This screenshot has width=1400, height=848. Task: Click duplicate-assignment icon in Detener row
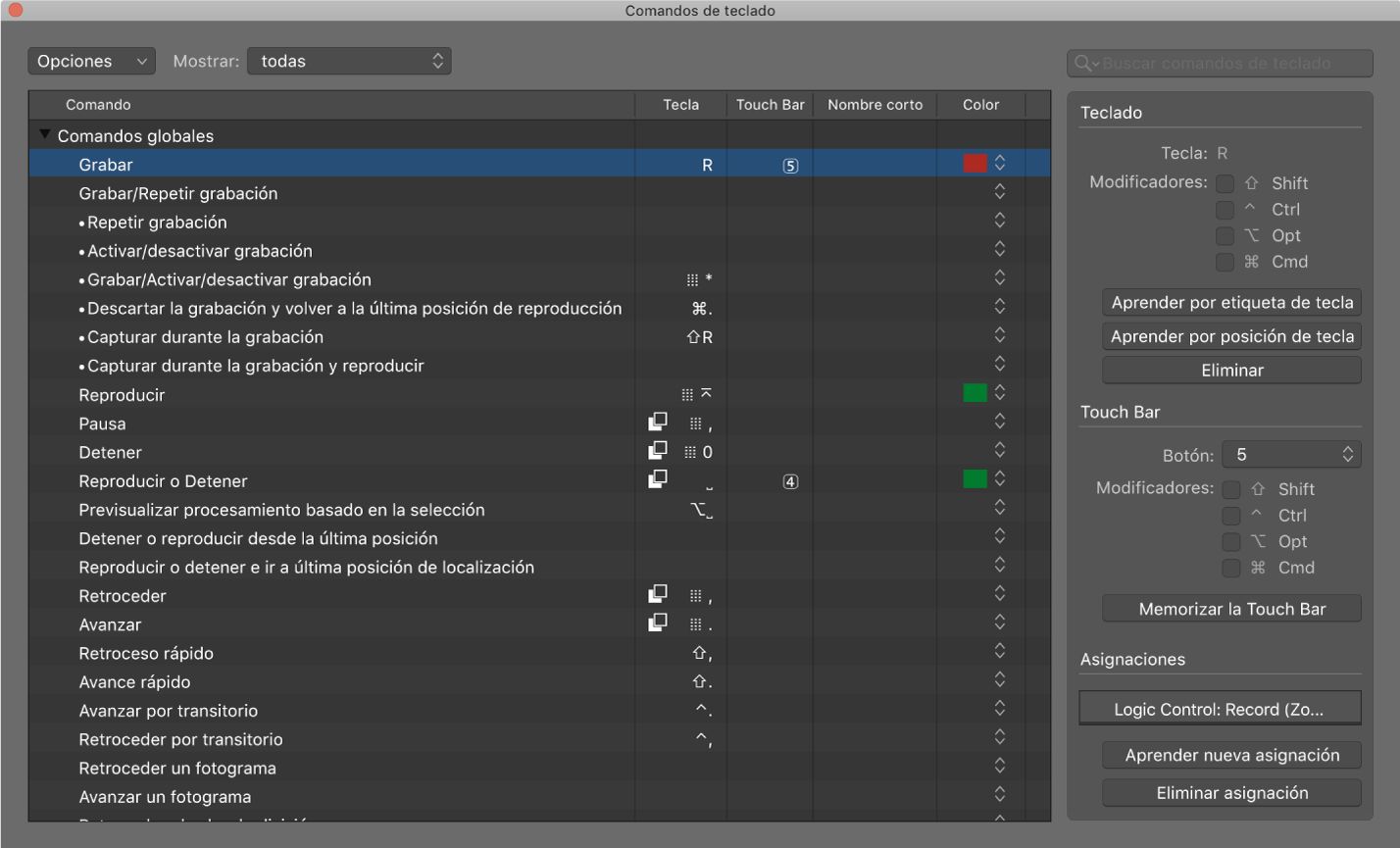658,450
